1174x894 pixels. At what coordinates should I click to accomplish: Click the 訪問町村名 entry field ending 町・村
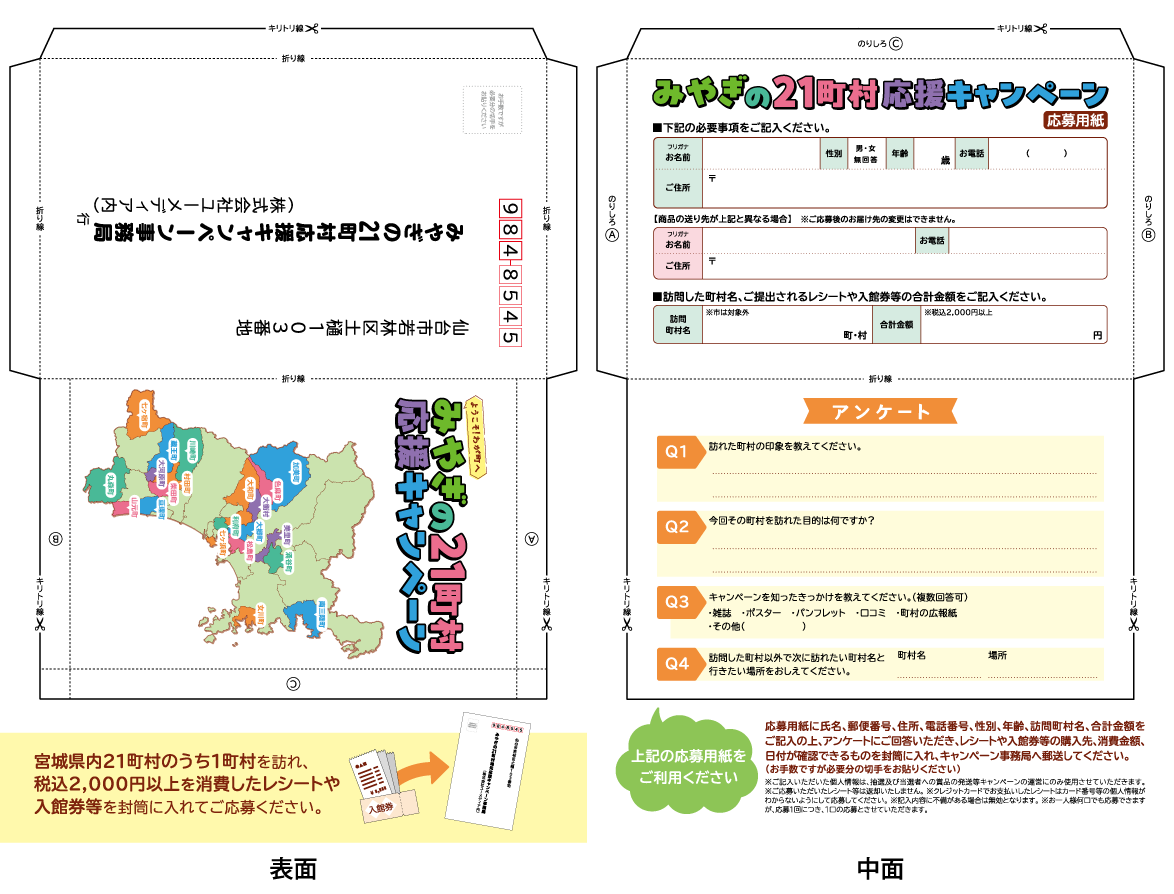point(786,324)
